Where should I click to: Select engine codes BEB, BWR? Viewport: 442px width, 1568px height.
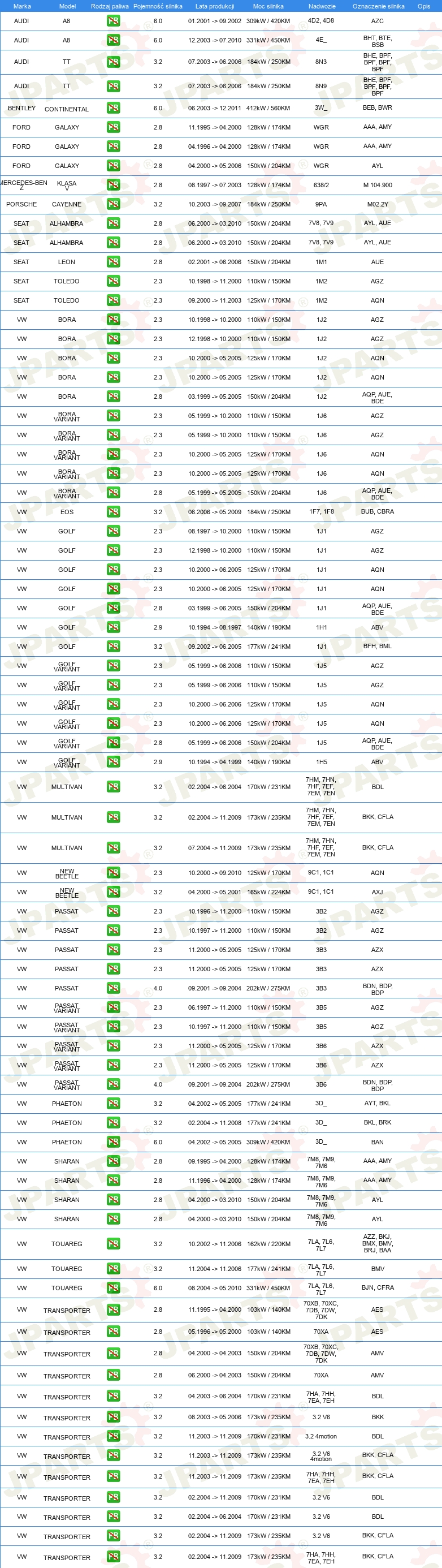point(378,107)
